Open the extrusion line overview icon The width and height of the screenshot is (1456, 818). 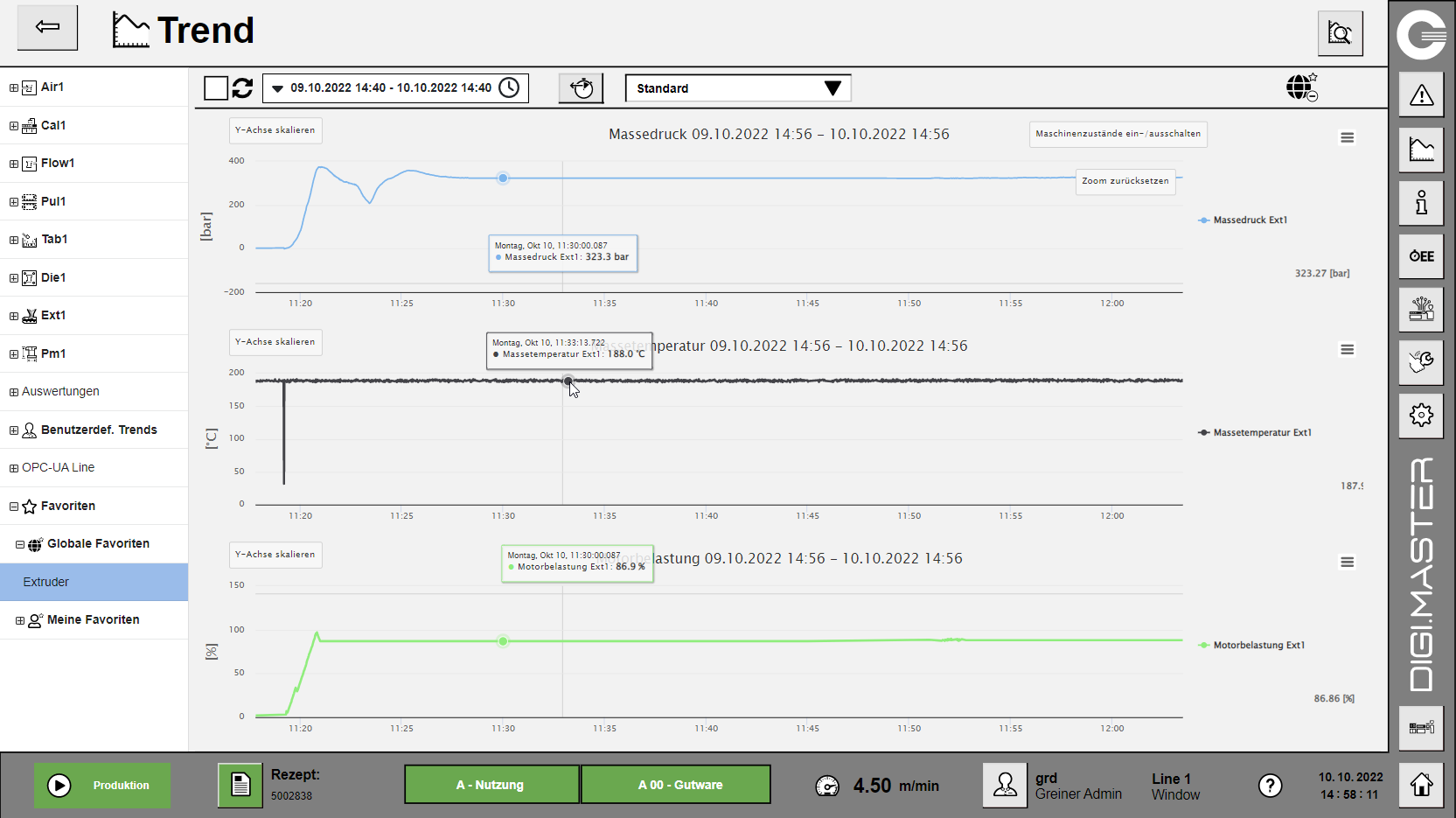click(x=1421, y=310)
